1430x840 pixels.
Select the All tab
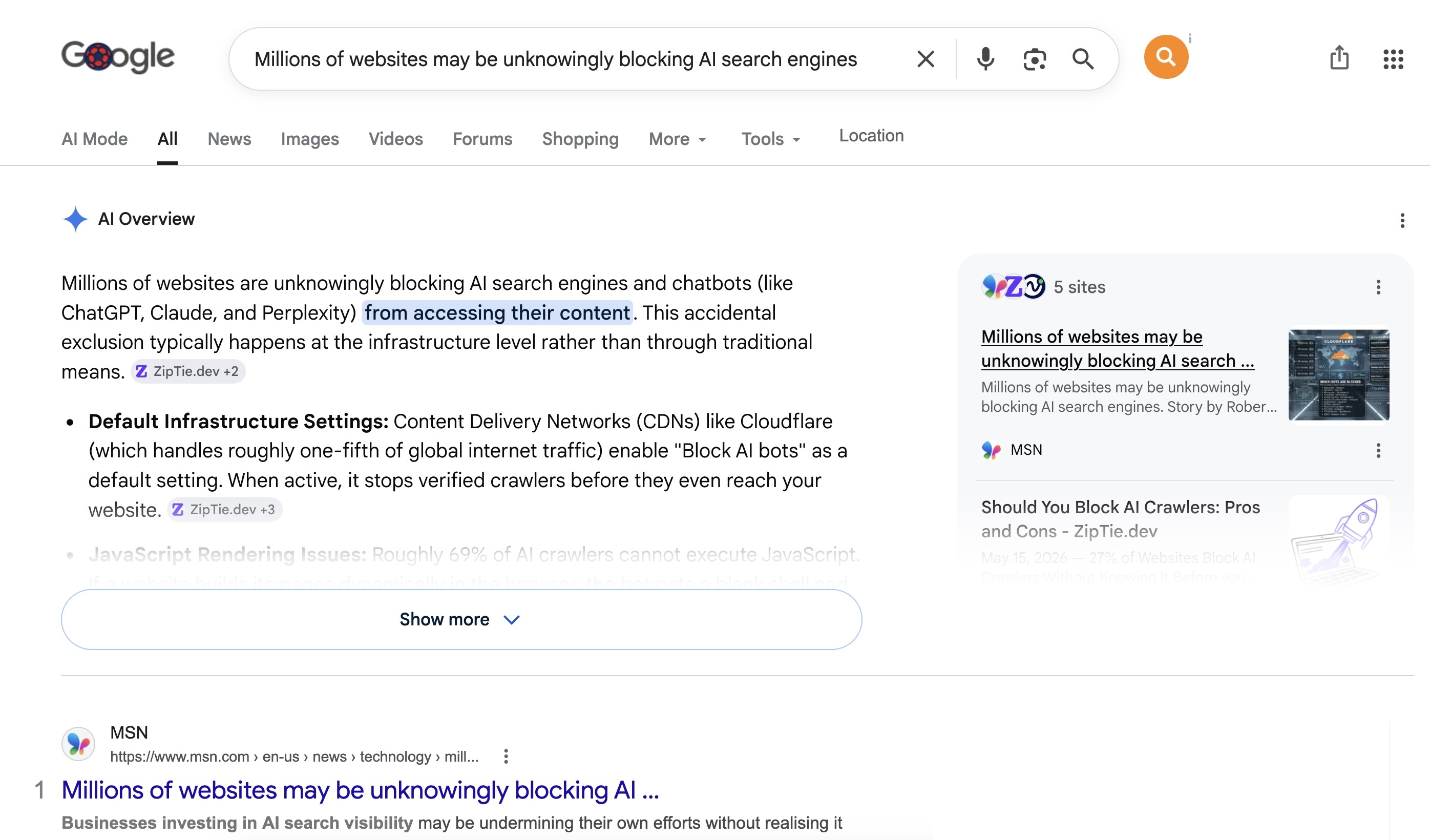click(x=167, y=139)
